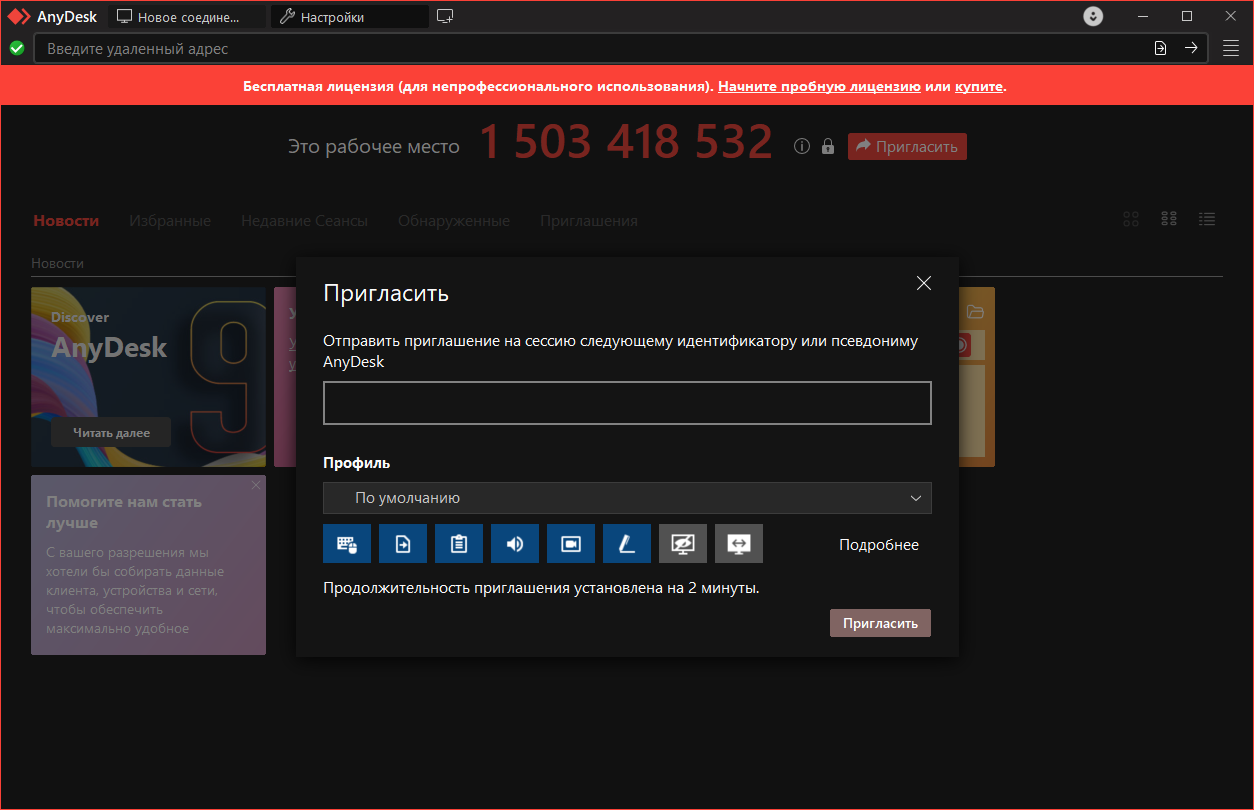The image size is (1254, 810).
Task: Open a new session tab icon
Action: [x=445, y=16]
